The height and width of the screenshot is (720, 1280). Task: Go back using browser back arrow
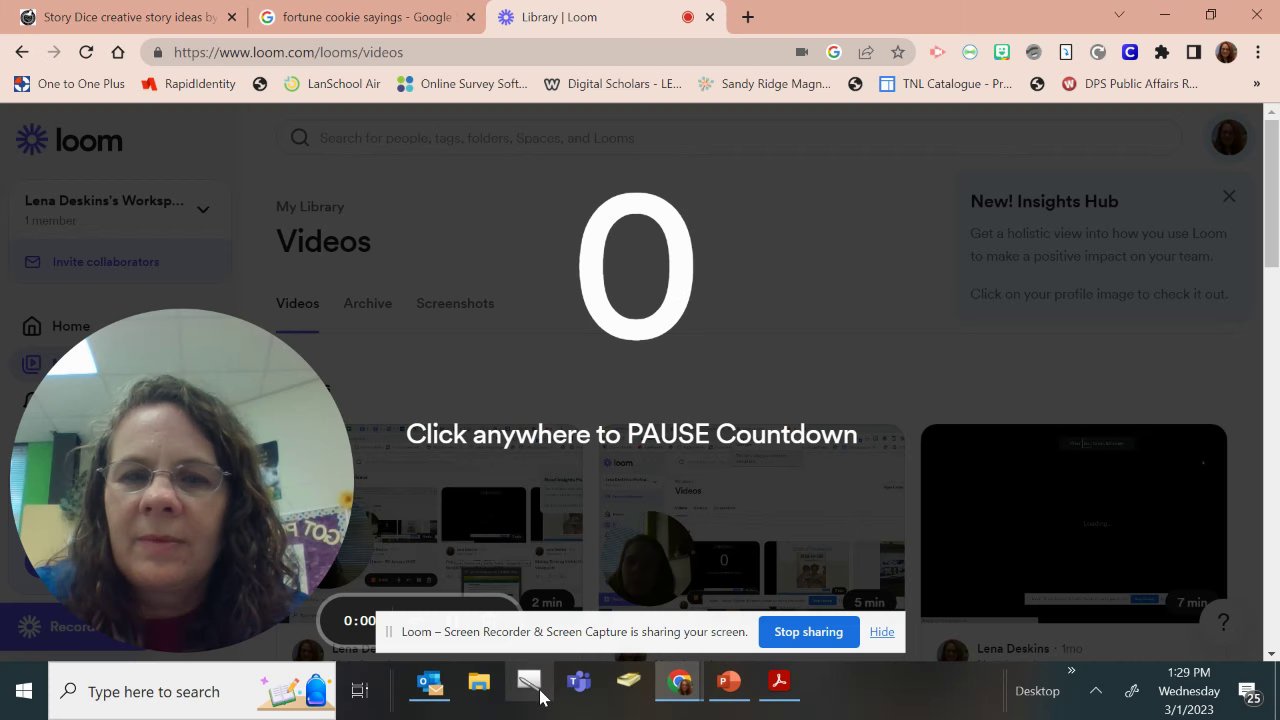click(22, 52)
